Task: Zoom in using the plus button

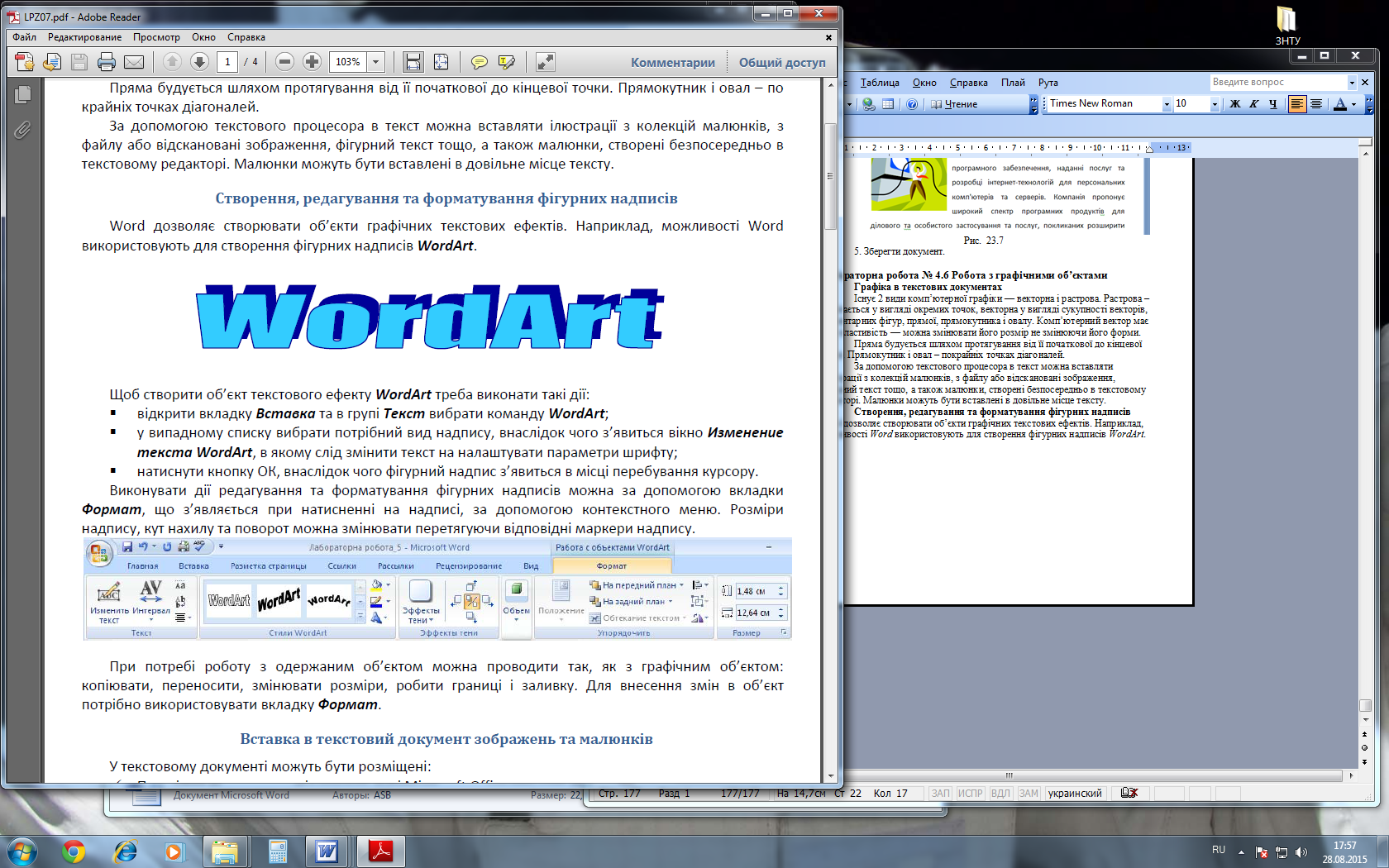Action: point(312,62)
